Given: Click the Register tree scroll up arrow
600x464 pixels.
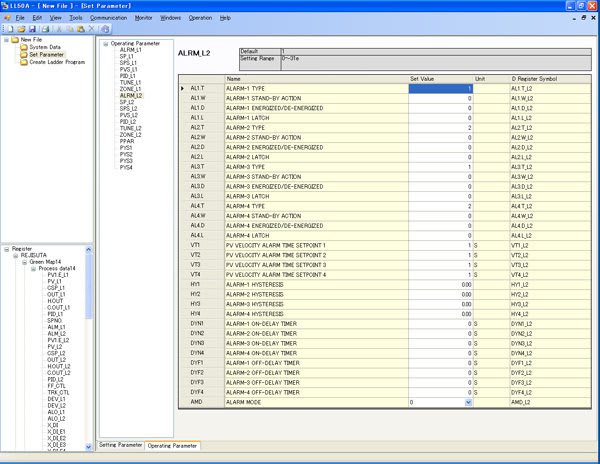Looking at the screenshot, I should (x=89, y=249).
